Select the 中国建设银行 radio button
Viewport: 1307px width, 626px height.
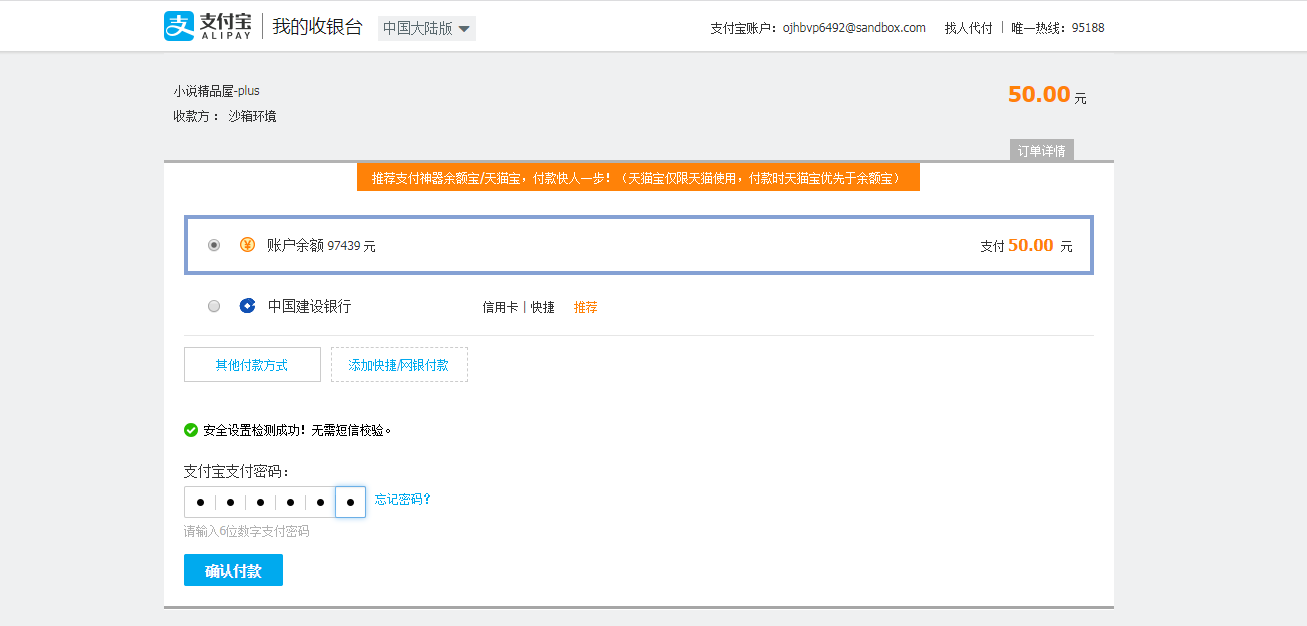pos(214,306)
